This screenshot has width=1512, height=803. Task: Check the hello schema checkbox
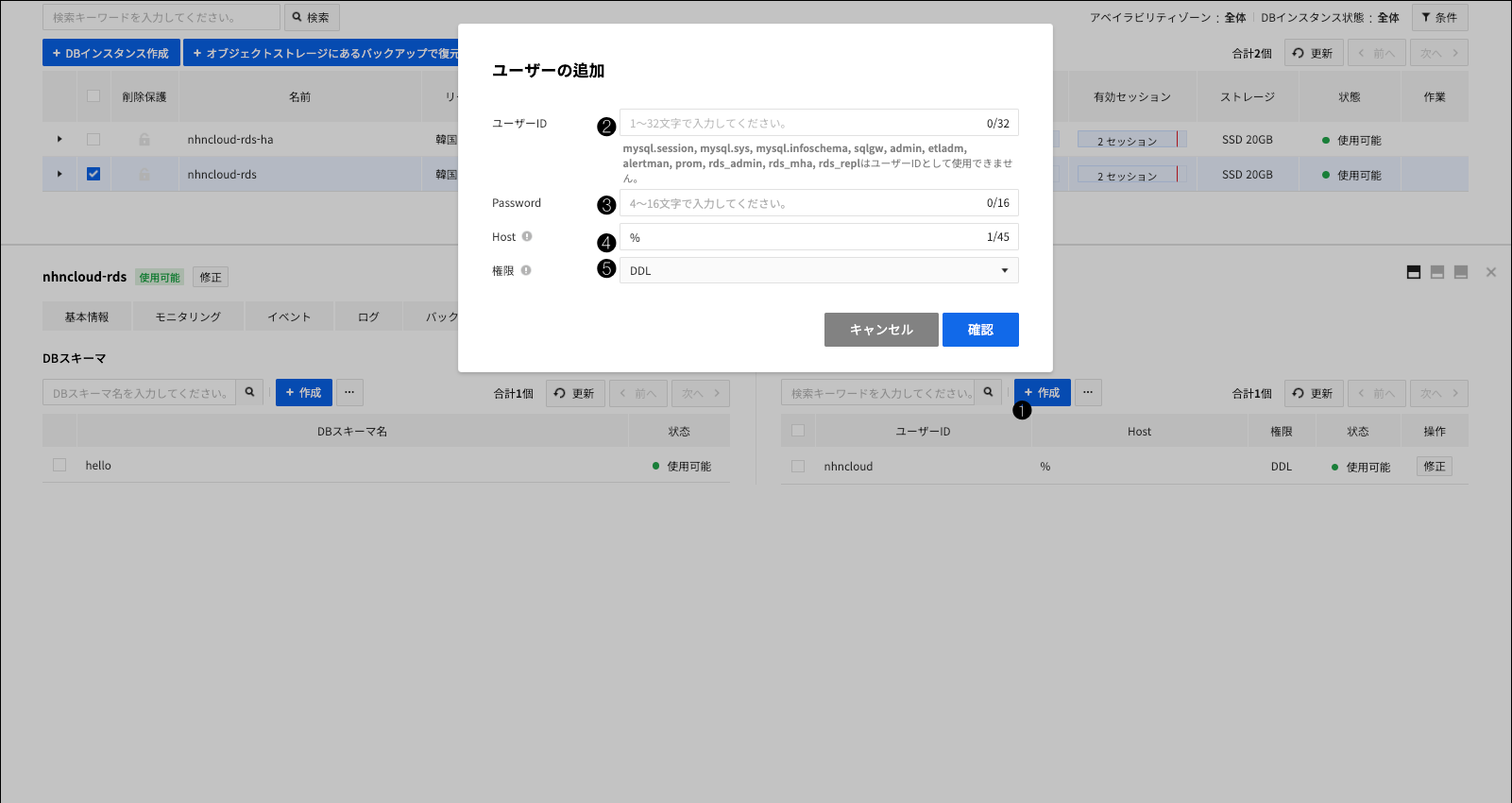point(59,465)
